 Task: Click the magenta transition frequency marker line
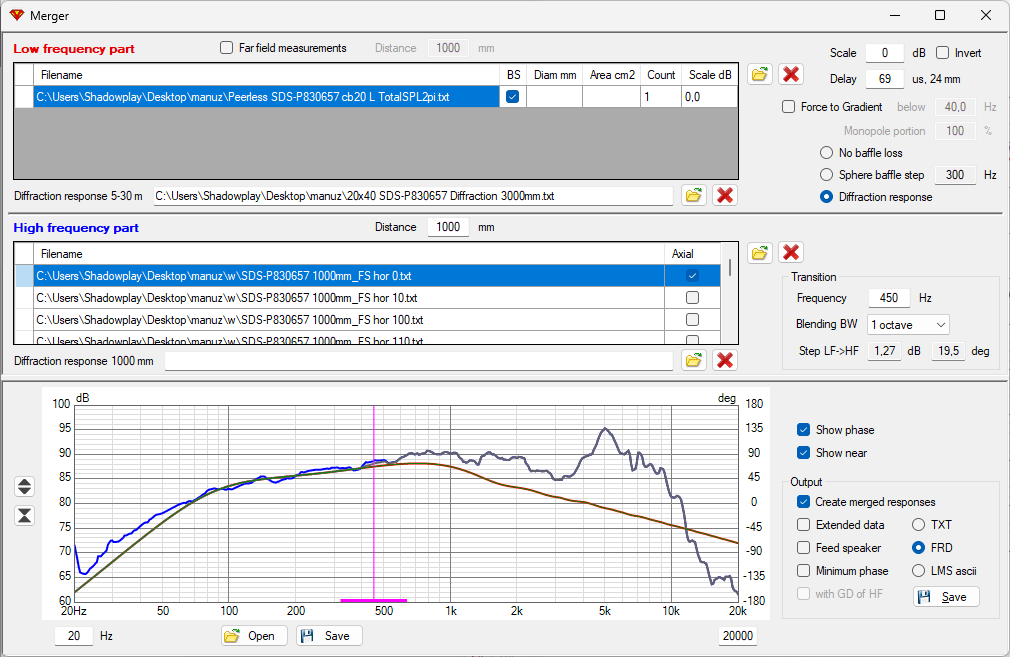tap(374, 502)
